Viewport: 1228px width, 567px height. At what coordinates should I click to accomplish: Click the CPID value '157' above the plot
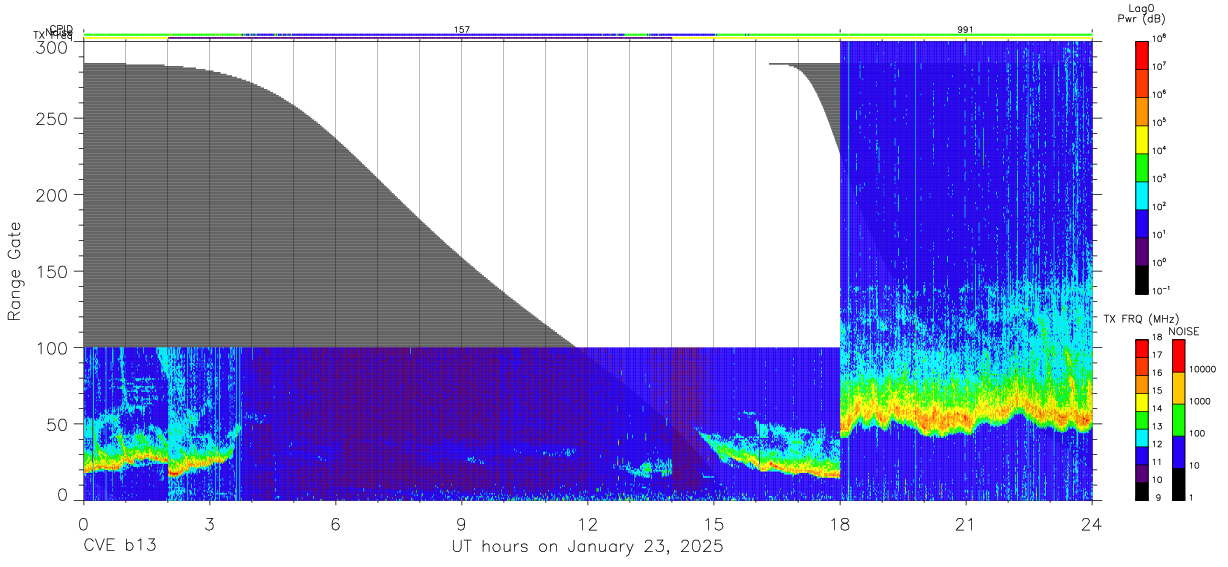pos(461,30)
